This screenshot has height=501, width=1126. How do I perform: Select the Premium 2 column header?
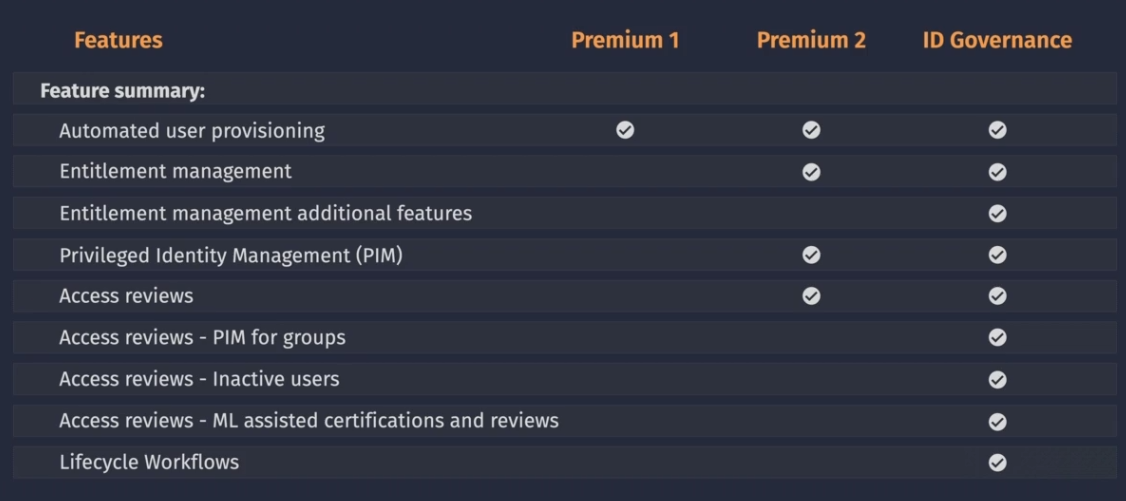[811, 40]
